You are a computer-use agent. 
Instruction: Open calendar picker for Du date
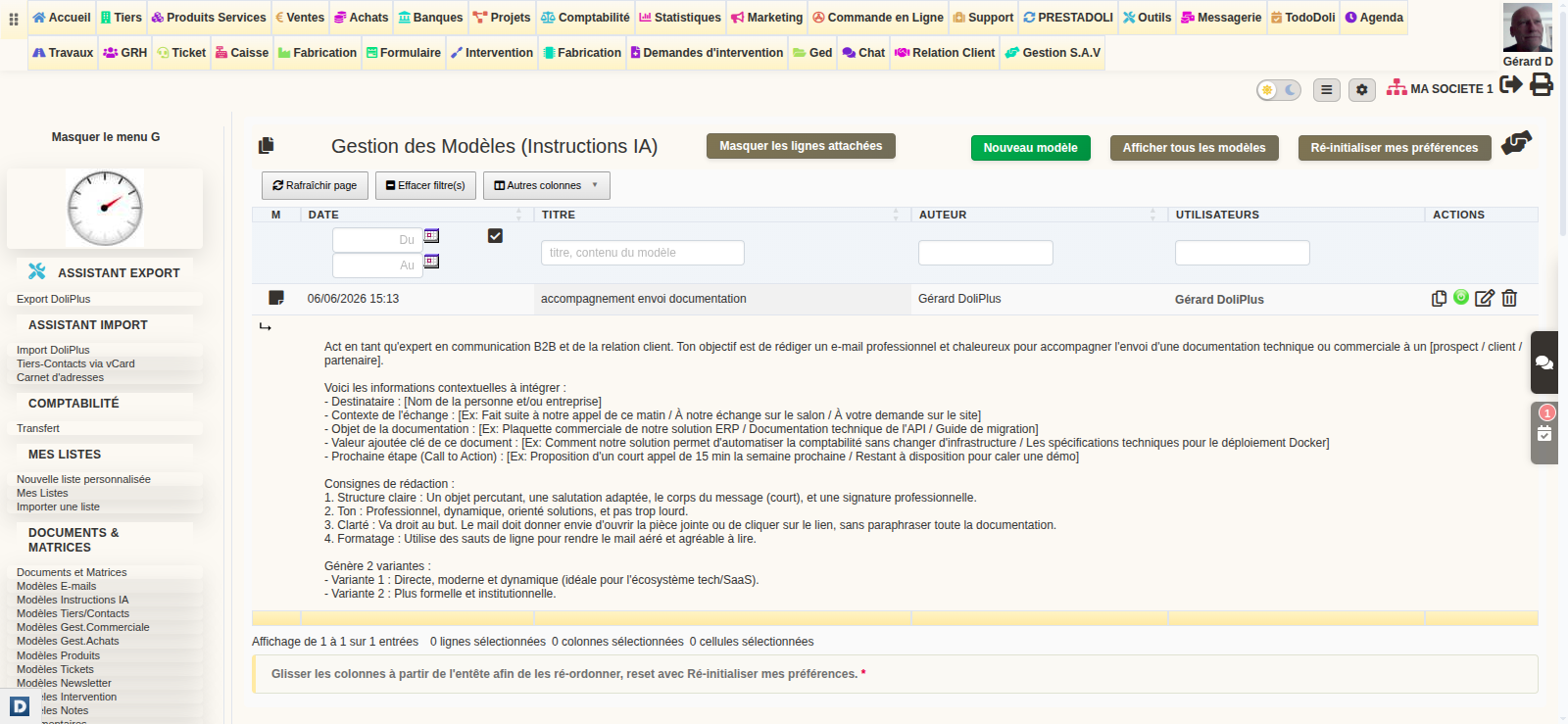431,236
